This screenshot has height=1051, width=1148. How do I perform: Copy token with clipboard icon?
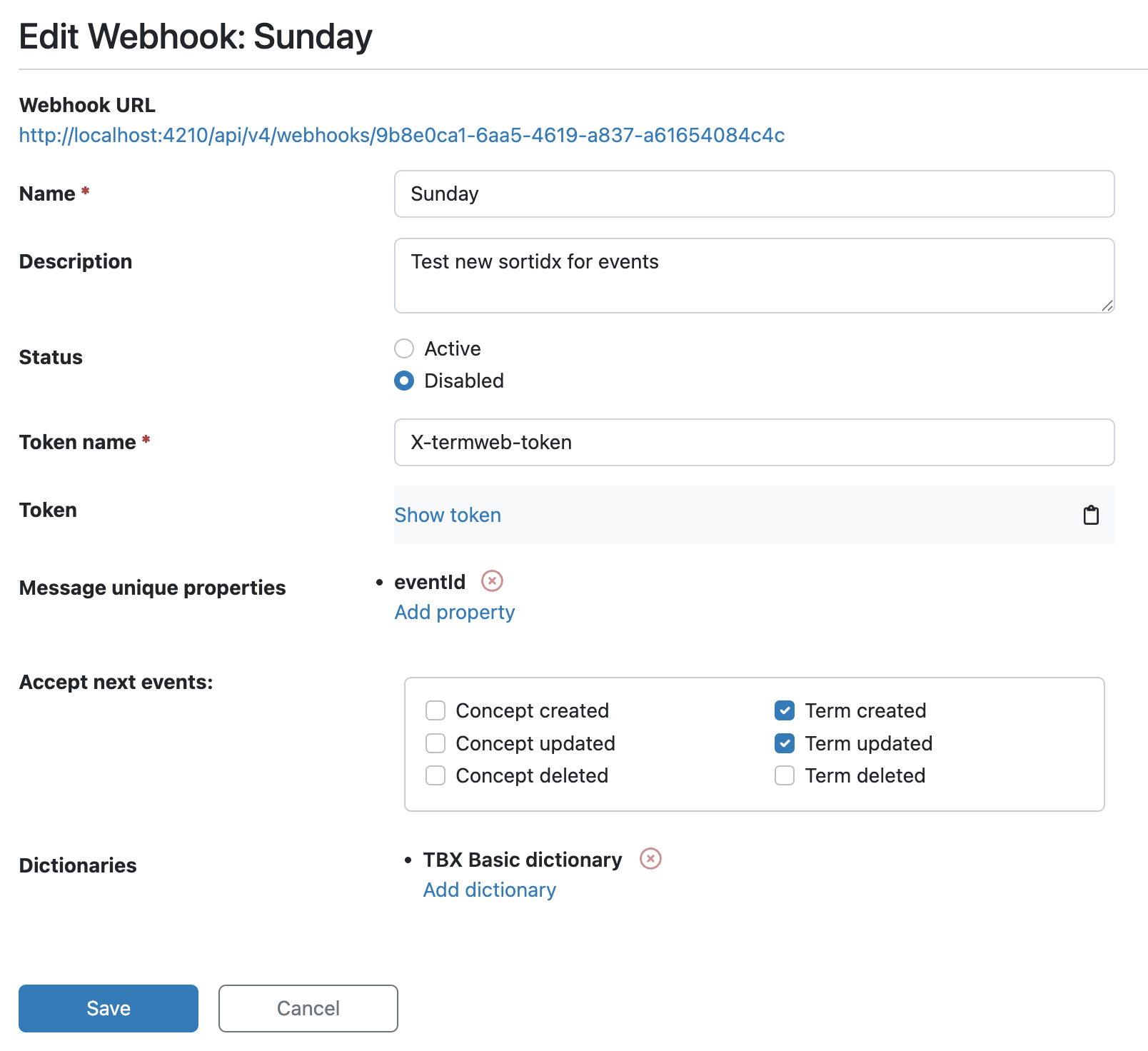click(x=1091, y=515)
